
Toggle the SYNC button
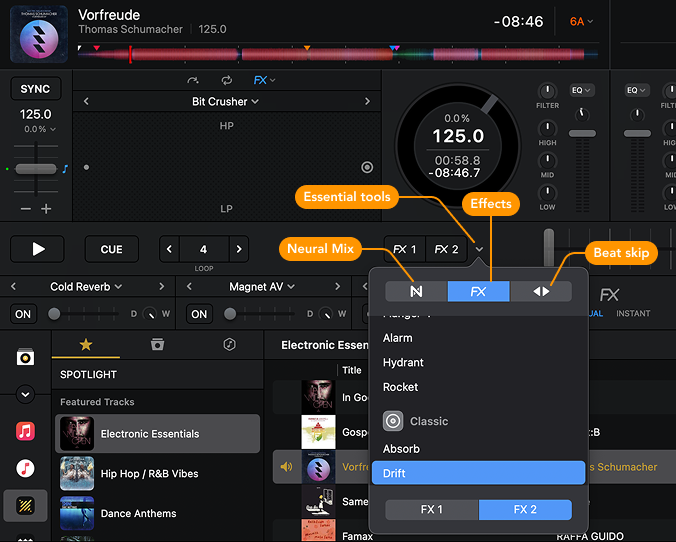tap(35, 89)
